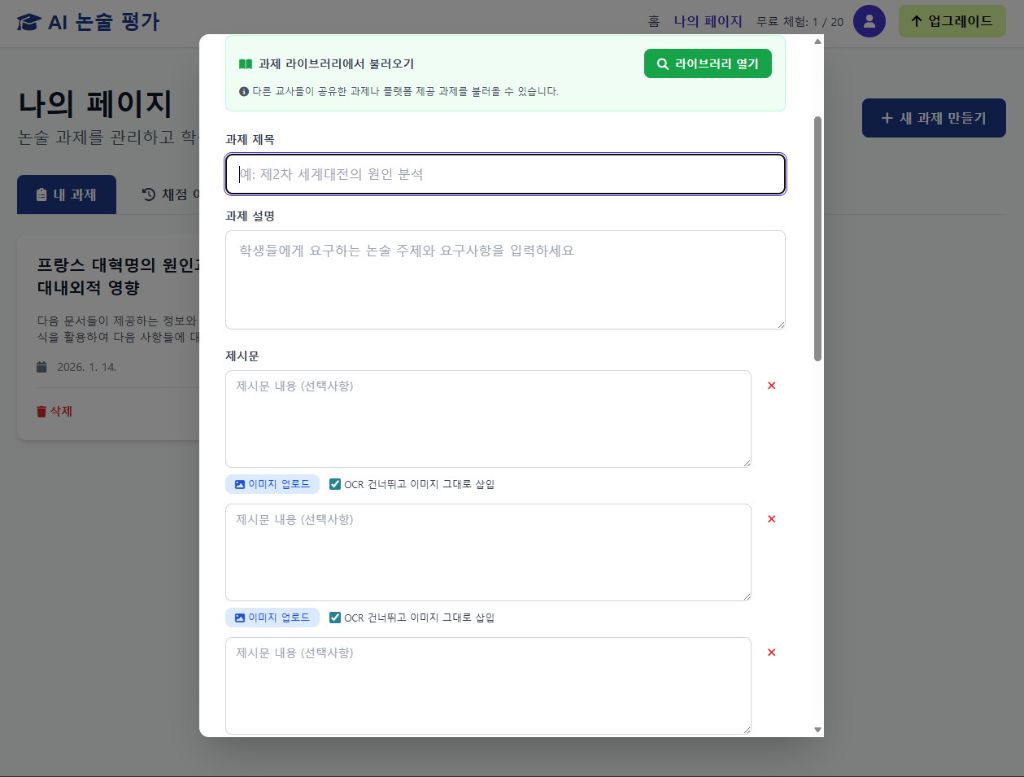Remove the second 제시문 using red X icon
The width and height of the screenshot is (1024, 777).
(771, 519)
